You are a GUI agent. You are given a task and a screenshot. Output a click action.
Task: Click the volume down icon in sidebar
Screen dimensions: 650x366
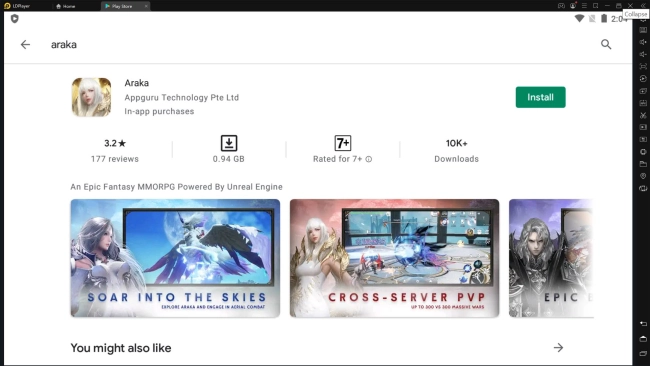(x=643, y=54)
